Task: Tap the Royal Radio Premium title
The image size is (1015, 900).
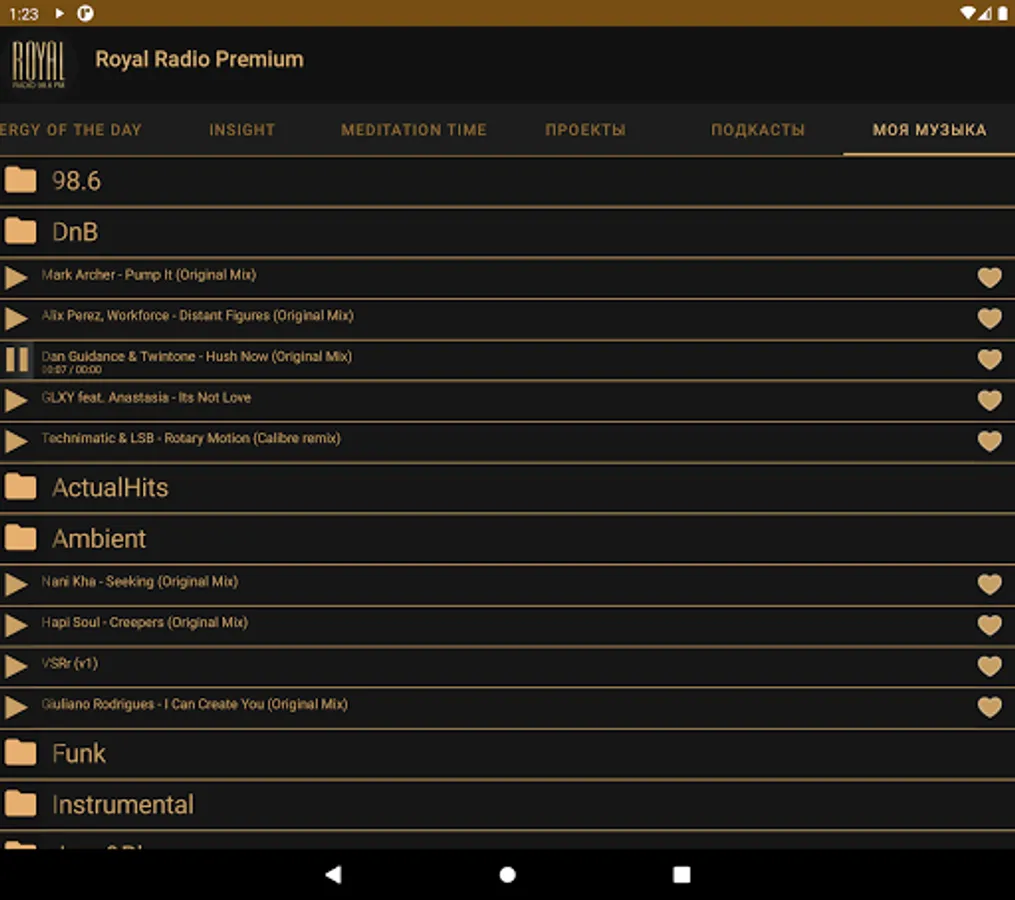Action: (199, 60)
